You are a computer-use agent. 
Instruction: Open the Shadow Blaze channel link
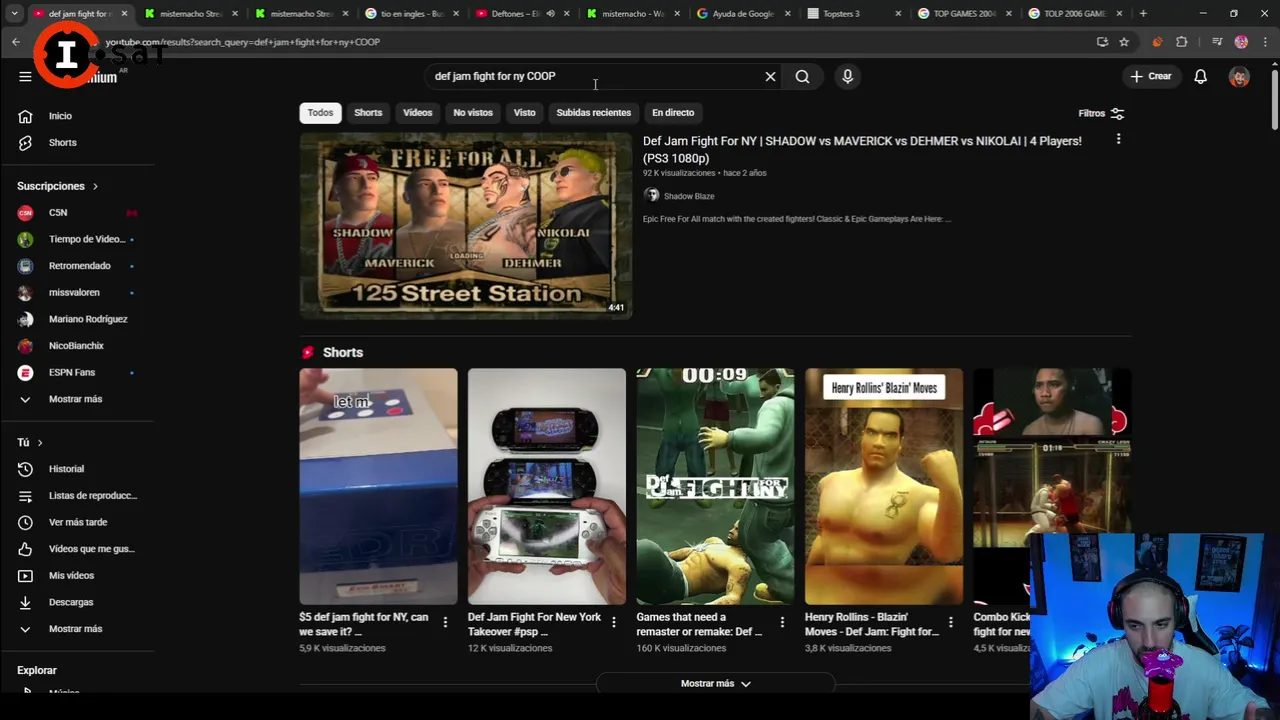[688, 196]
